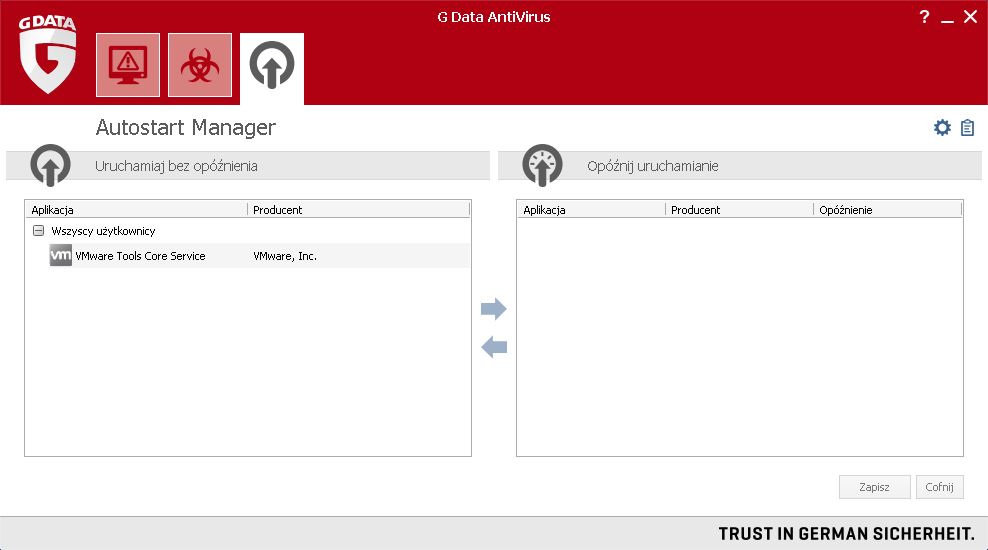The width and height of the screenshot is (988, 550).
Task: Click the Opóźnij uruchamianie header text
Action: (x=653, y=166)
